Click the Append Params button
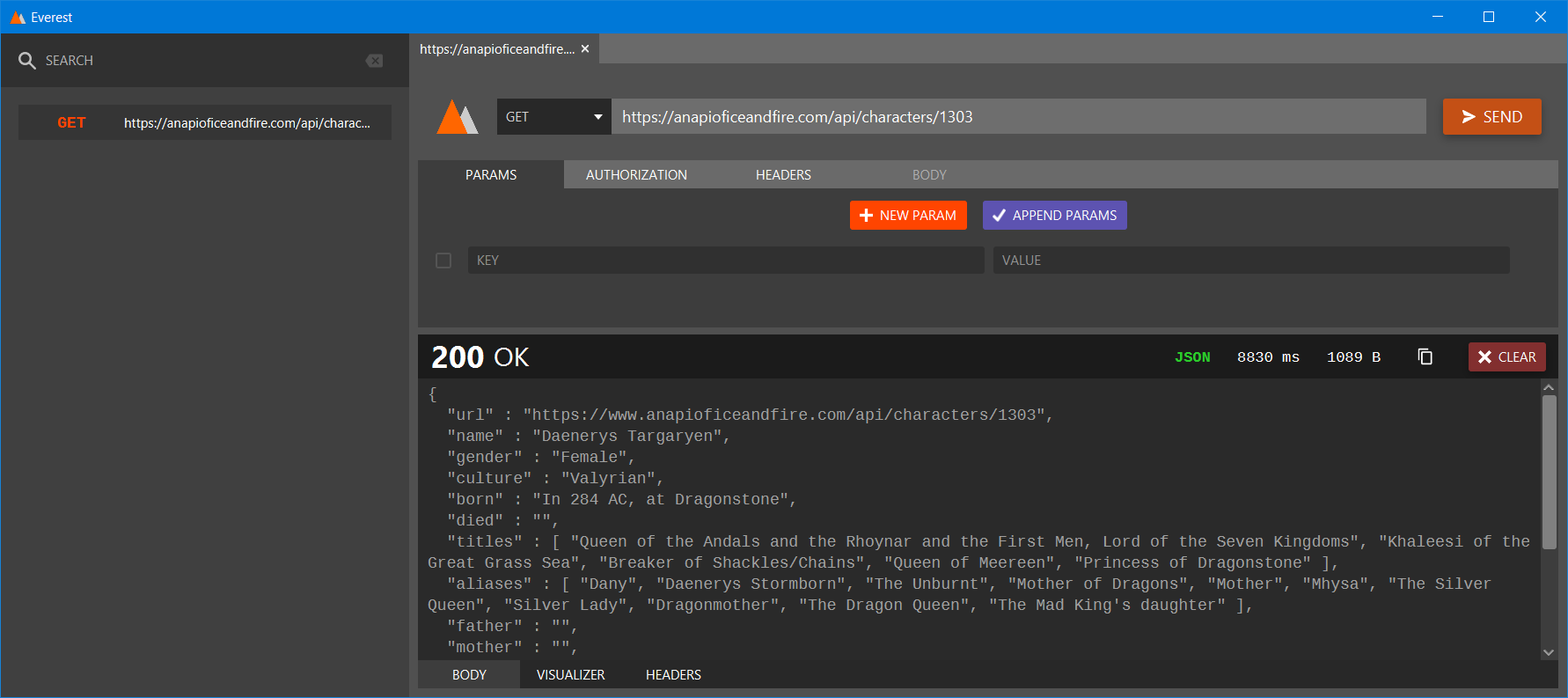1568x698 pixels. click(1055, 216)
